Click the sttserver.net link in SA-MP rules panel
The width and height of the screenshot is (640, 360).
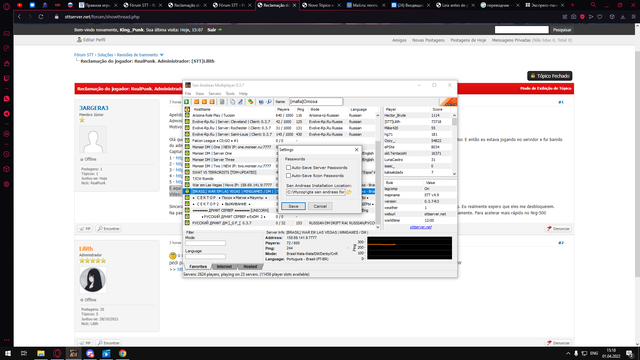point(420,227)
